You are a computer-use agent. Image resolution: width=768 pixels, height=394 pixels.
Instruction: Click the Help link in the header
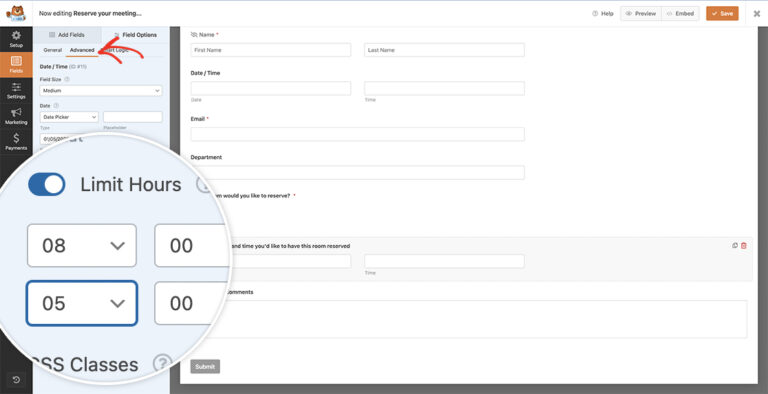click(x=603, y=14)
